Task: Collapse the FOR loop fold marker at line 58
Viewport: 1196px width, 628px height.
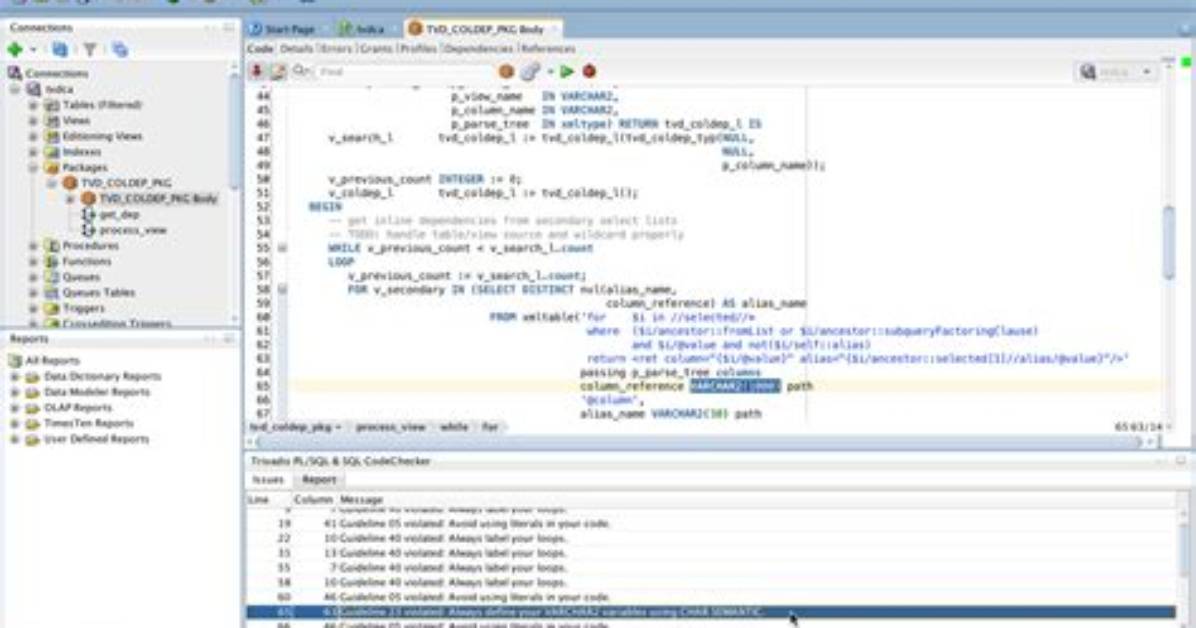Action: pos(282,289)
